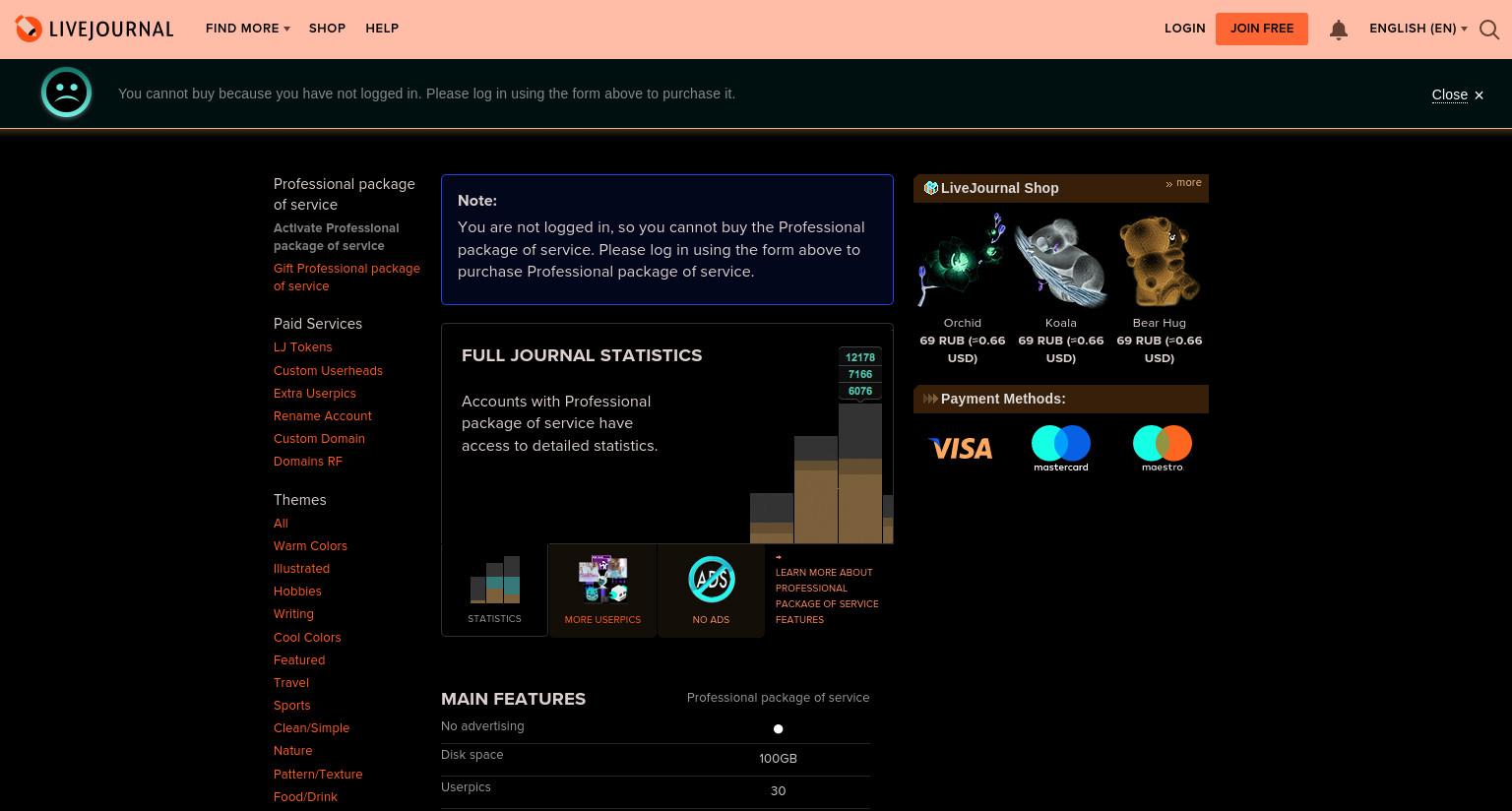
Task: Click the Visa payment logo
Action: pyautogui.click(x=960, y=449)
